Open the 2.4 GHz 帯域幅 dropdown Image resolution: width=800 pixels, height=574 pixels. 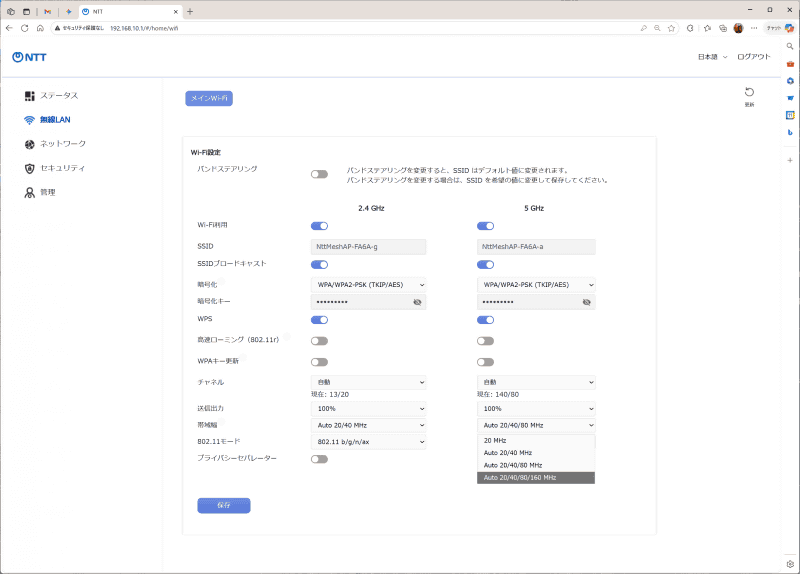368,425
